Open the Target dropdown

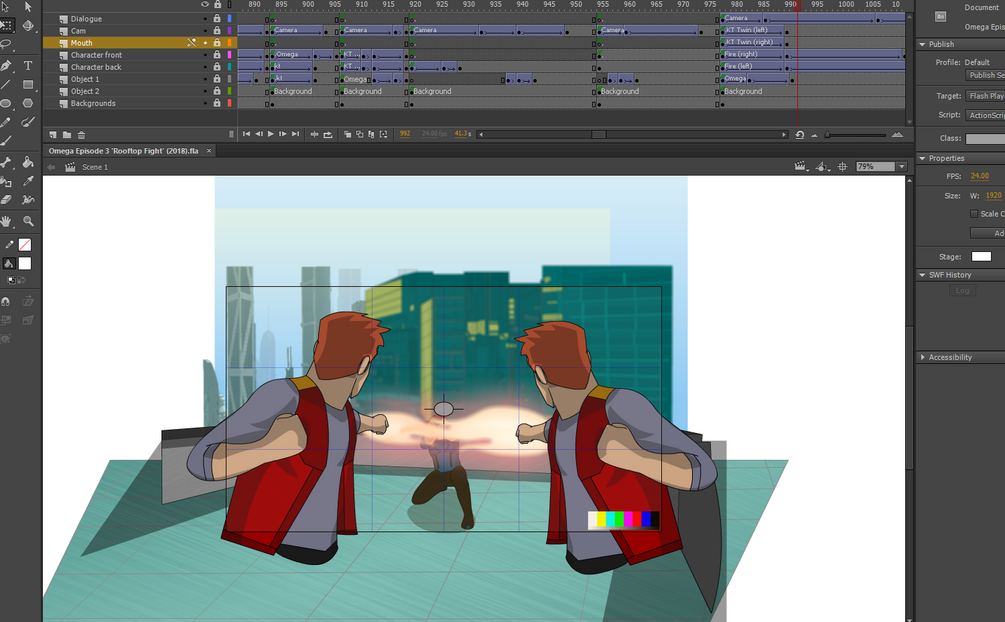click(x=985, y=96)
